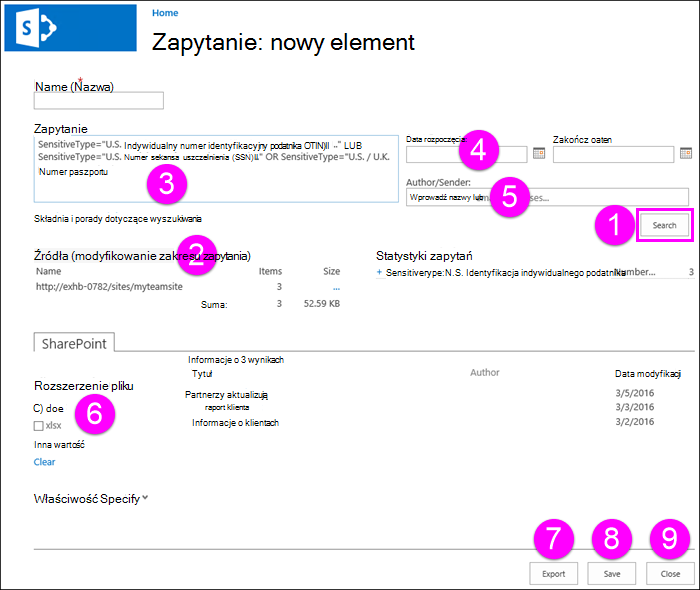Focus the start date input field
Screen dimensions: 700x590
click(x=467, y=154)
